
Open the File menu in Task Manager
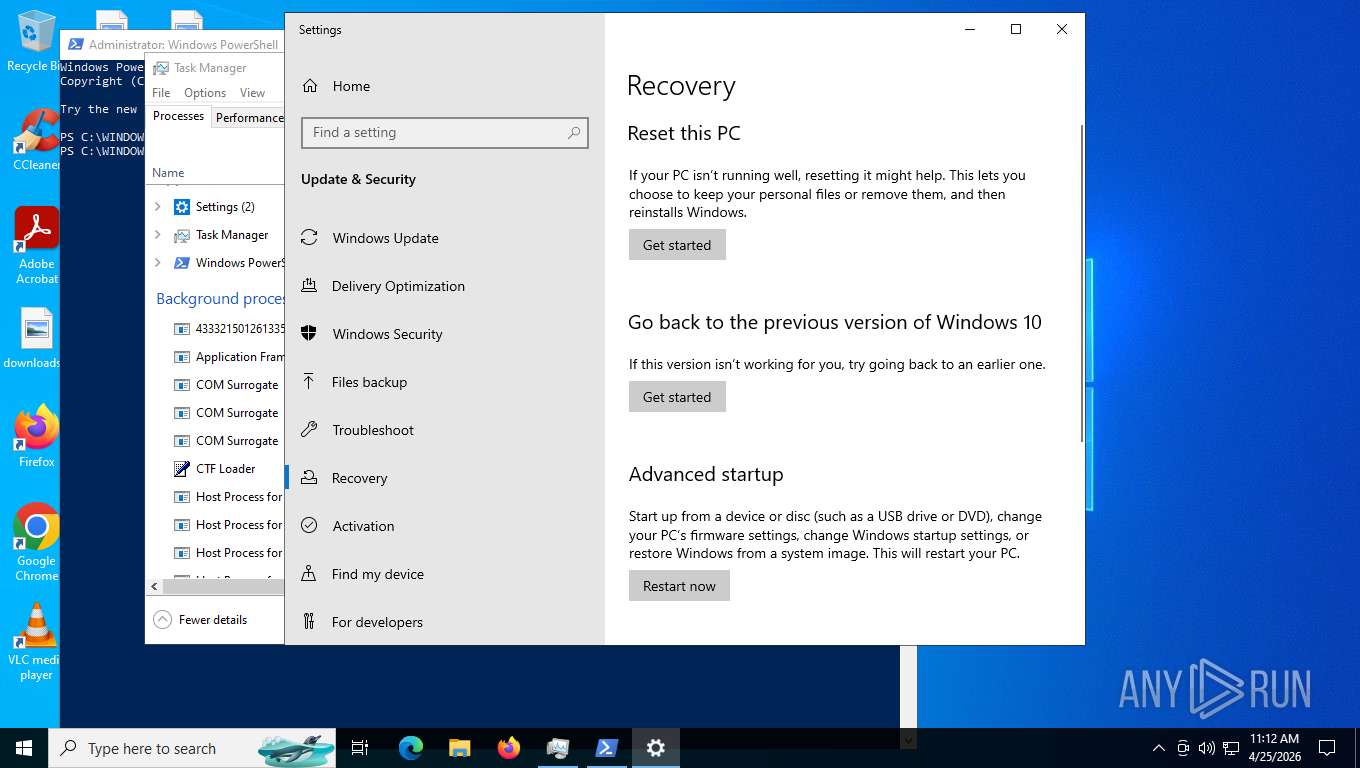coord(161,93)
